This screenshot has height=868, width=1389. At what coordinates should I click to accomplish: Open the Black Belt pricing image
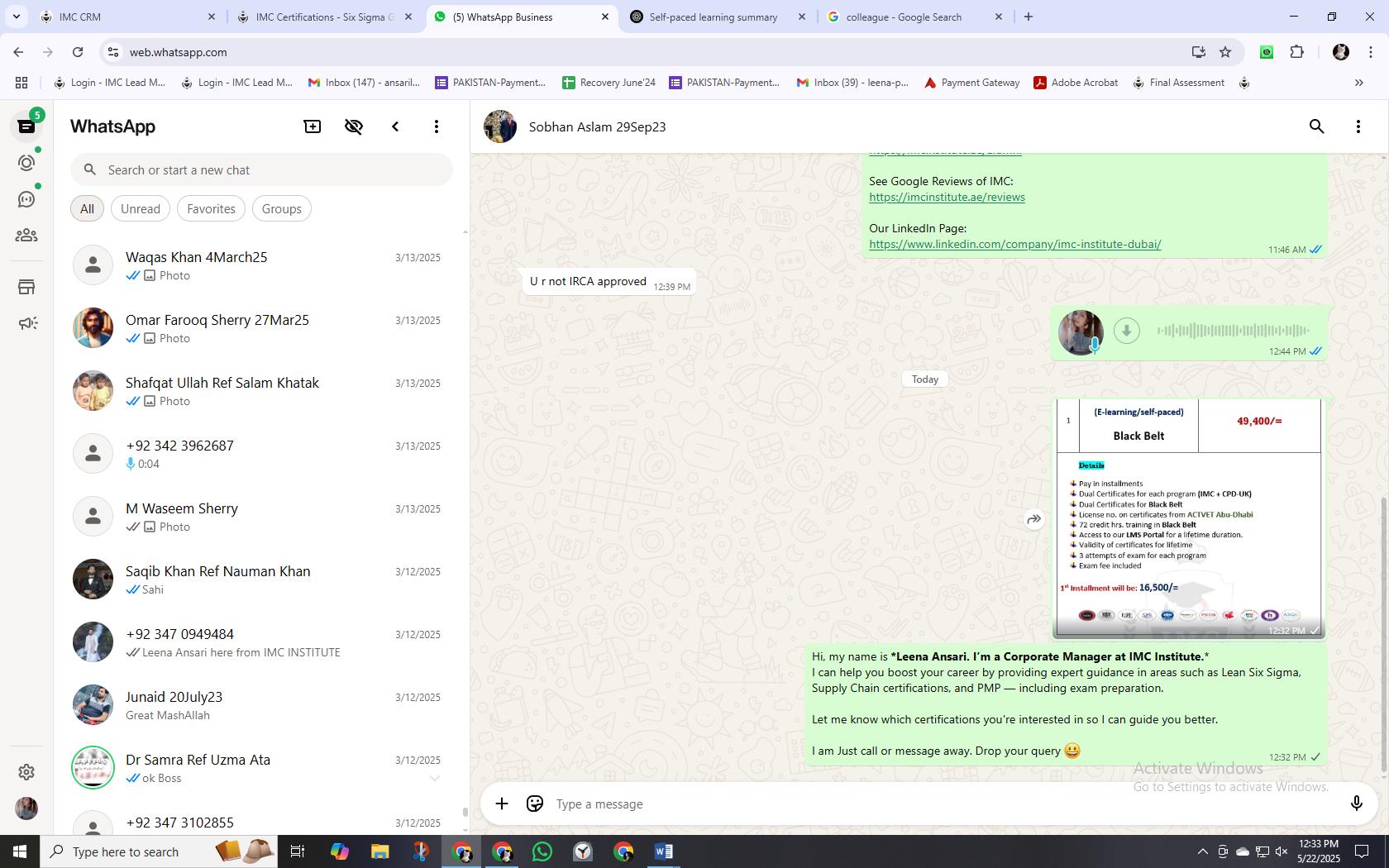pyautogui.click(x=1189, y=518)
